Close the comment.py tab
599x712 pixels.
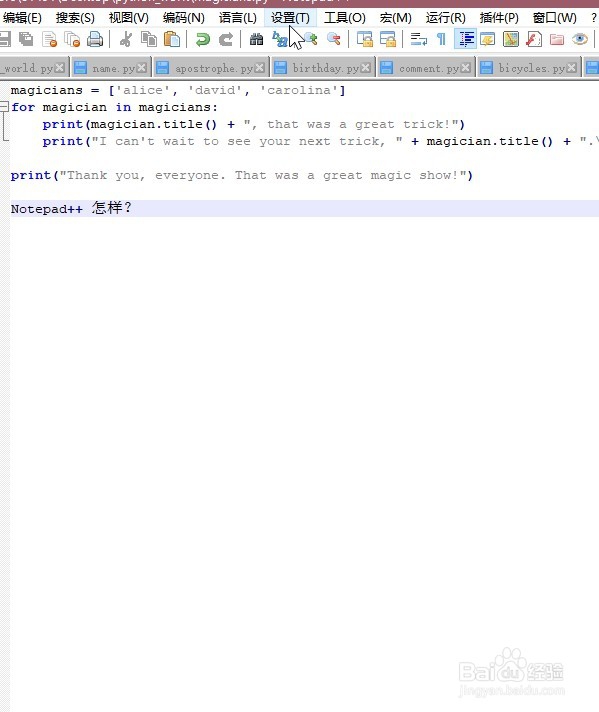[x=465, y=68]
